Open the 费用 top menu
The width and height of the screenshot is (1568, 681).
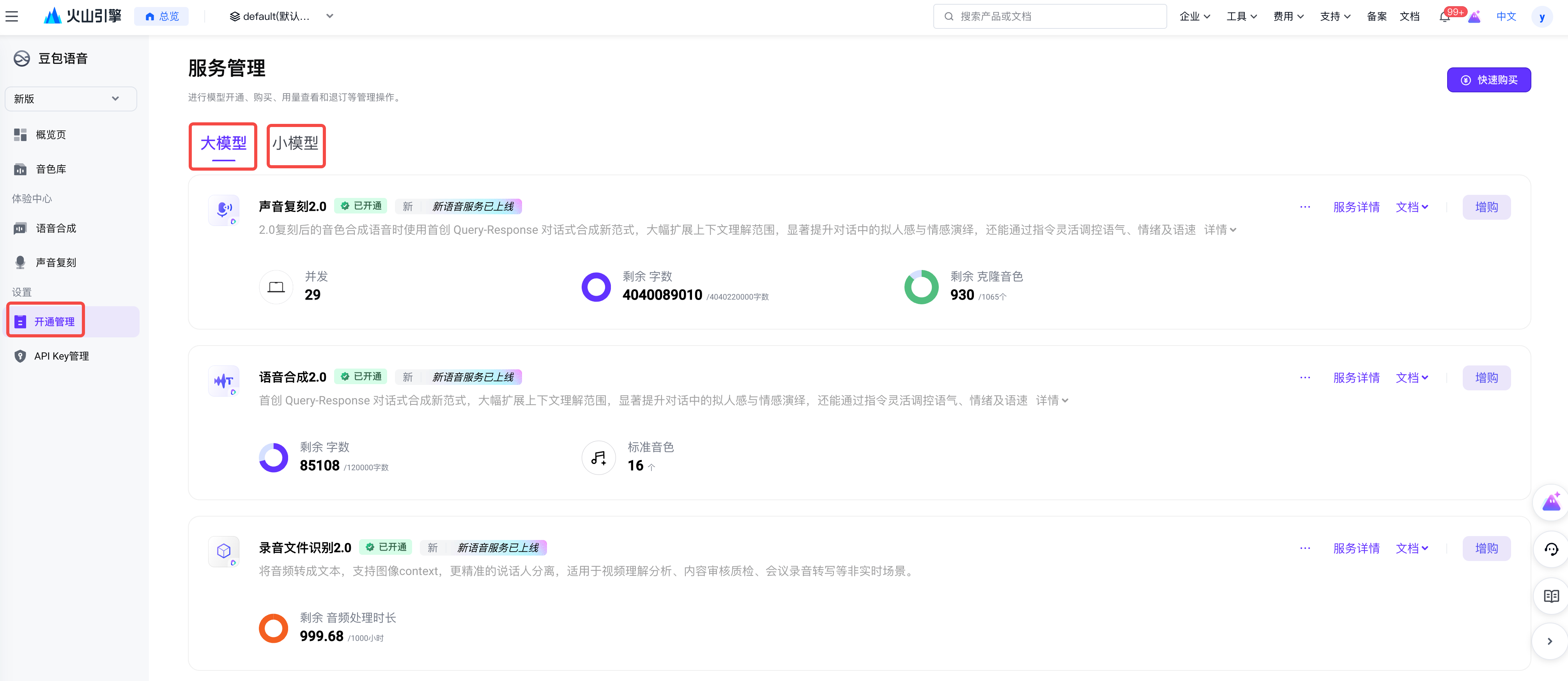1288,16
